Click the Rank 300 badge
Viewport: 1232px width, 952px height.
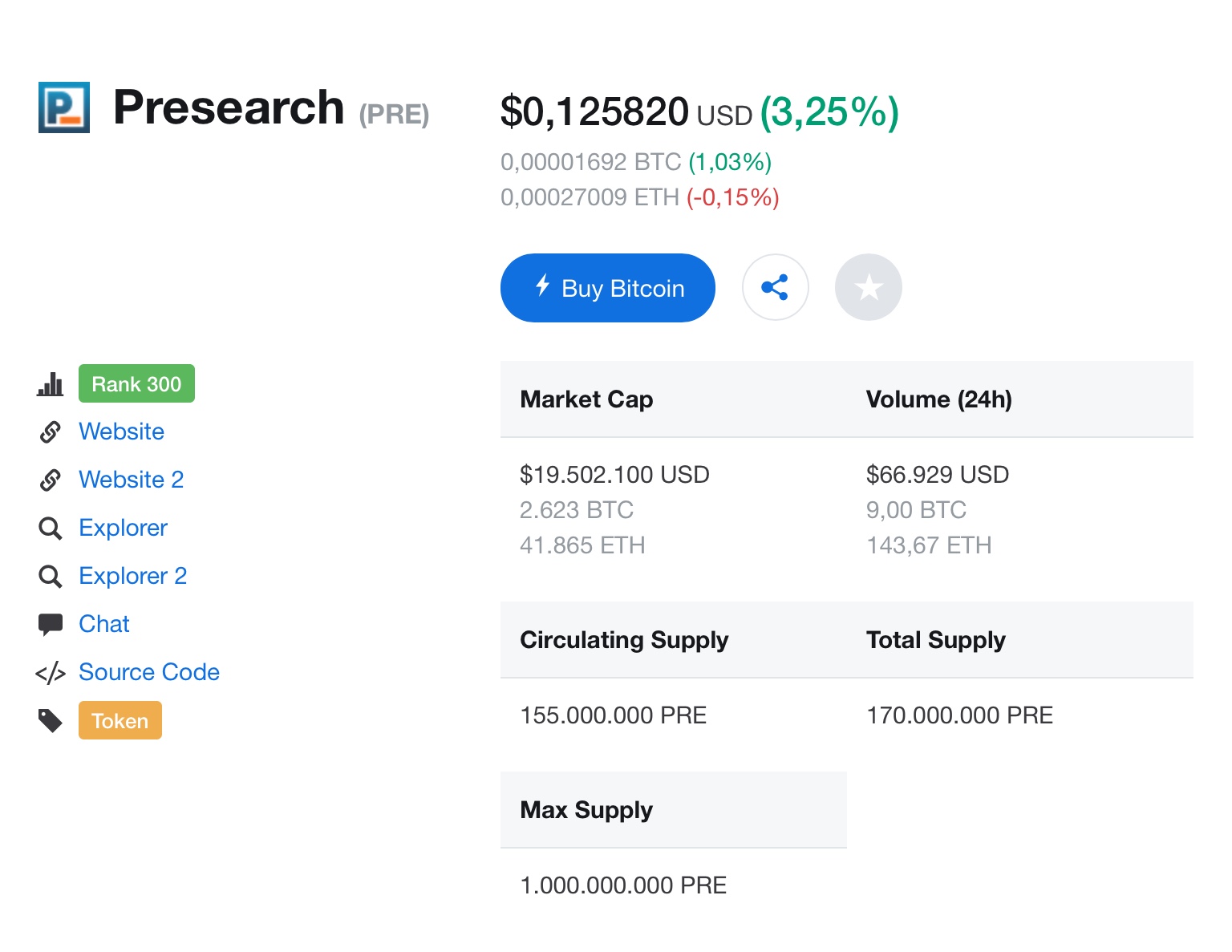tap(136, 383)
